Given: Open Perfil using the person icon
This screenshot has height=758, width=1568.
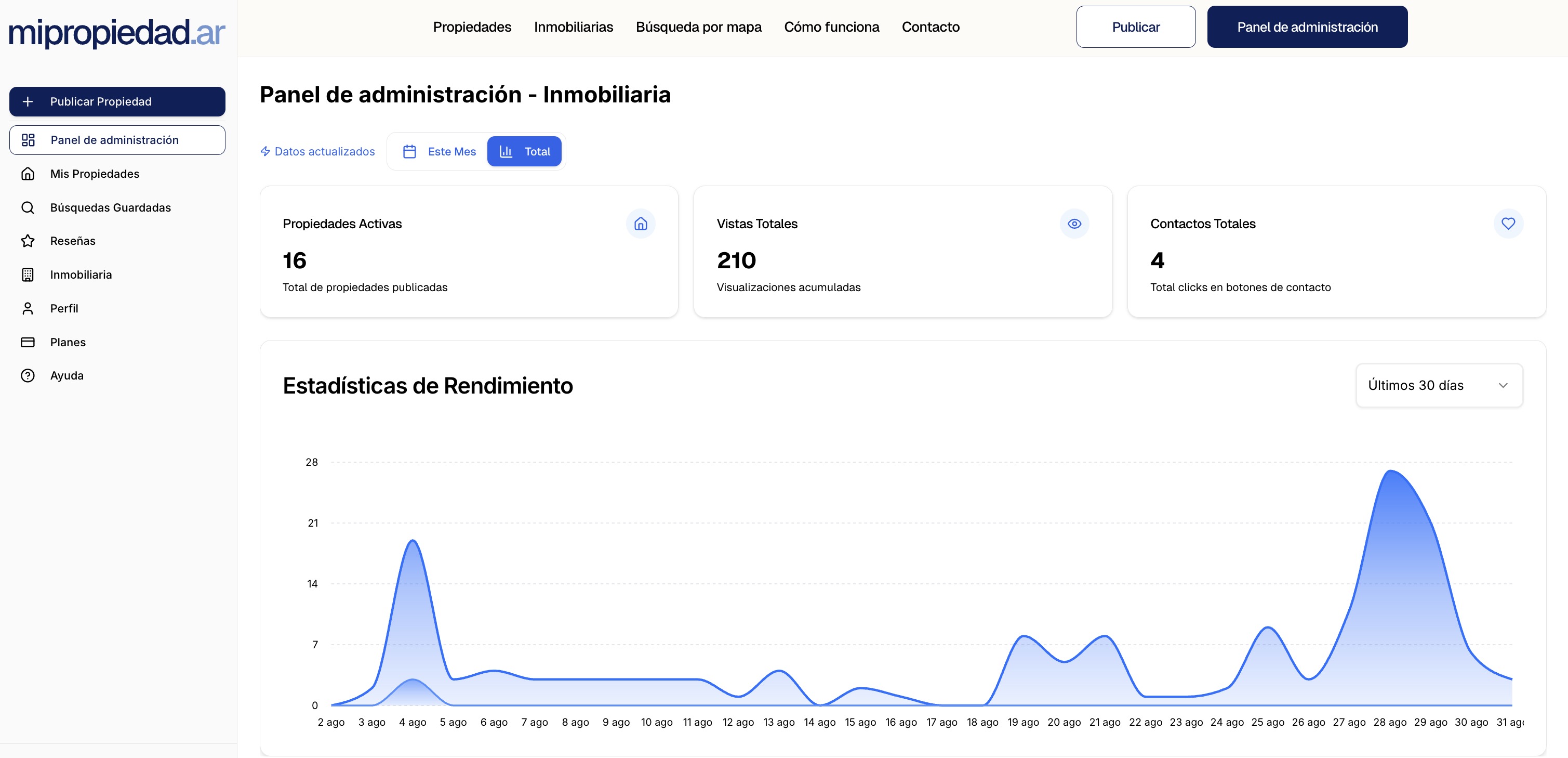Looking at the screenshot, I should (28, 308).
